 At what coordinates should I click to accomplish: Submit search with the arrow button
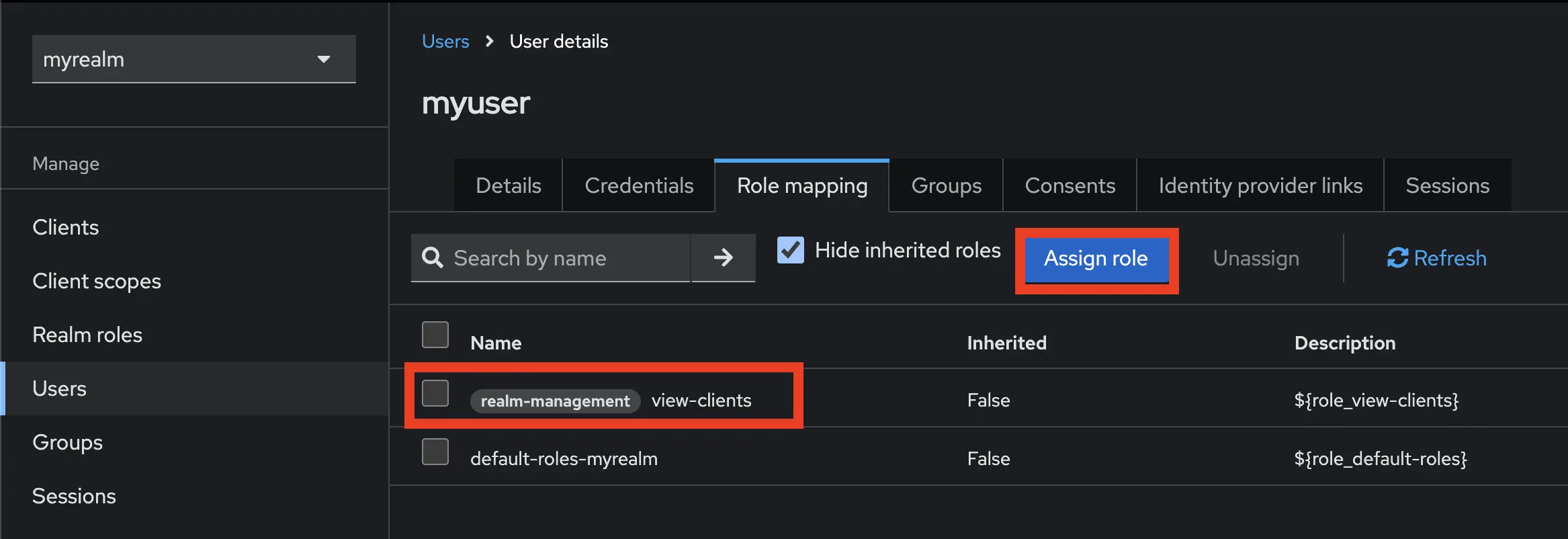pyautogui.click(x=723, y=257)
